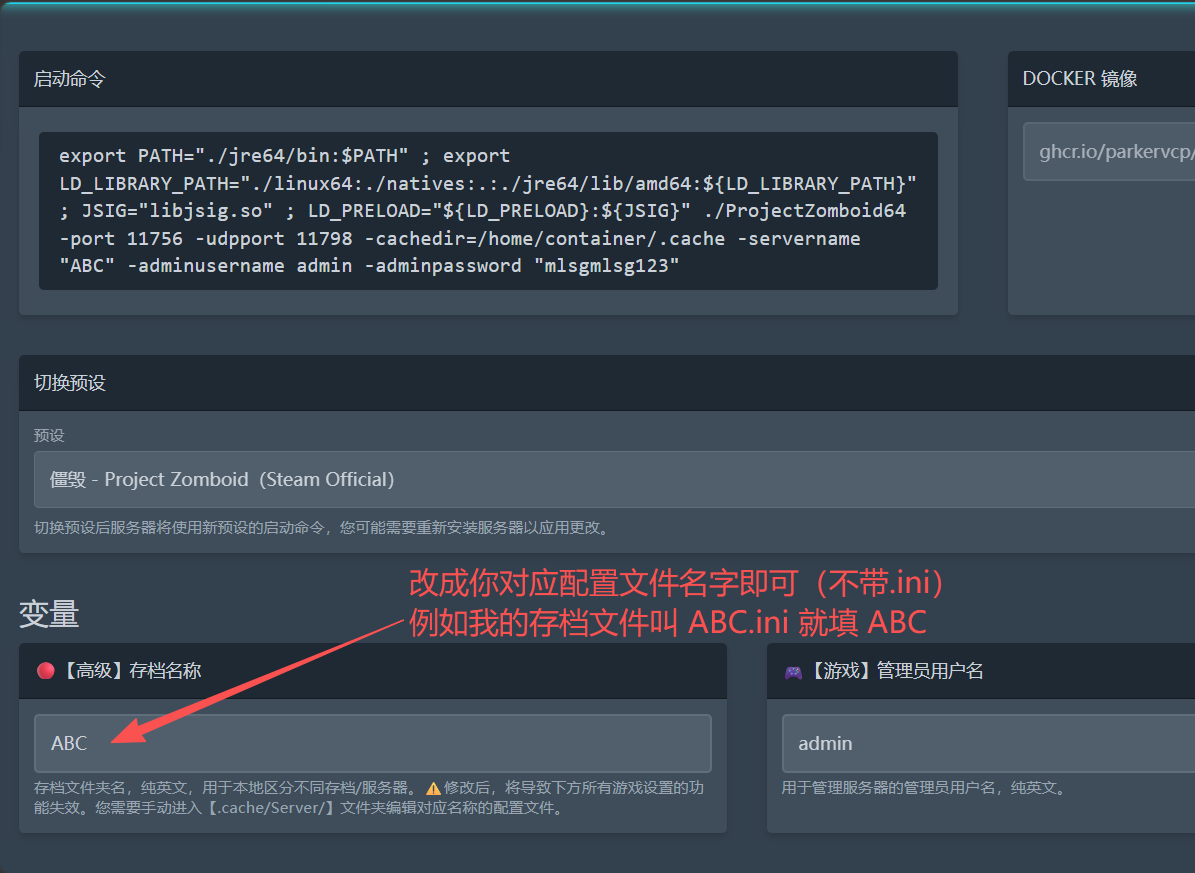Focus the 管理员用户名 field containing admin
The height and width of the screenshot is (873, 1195).
pyautogui.click(x=988, y=743)
